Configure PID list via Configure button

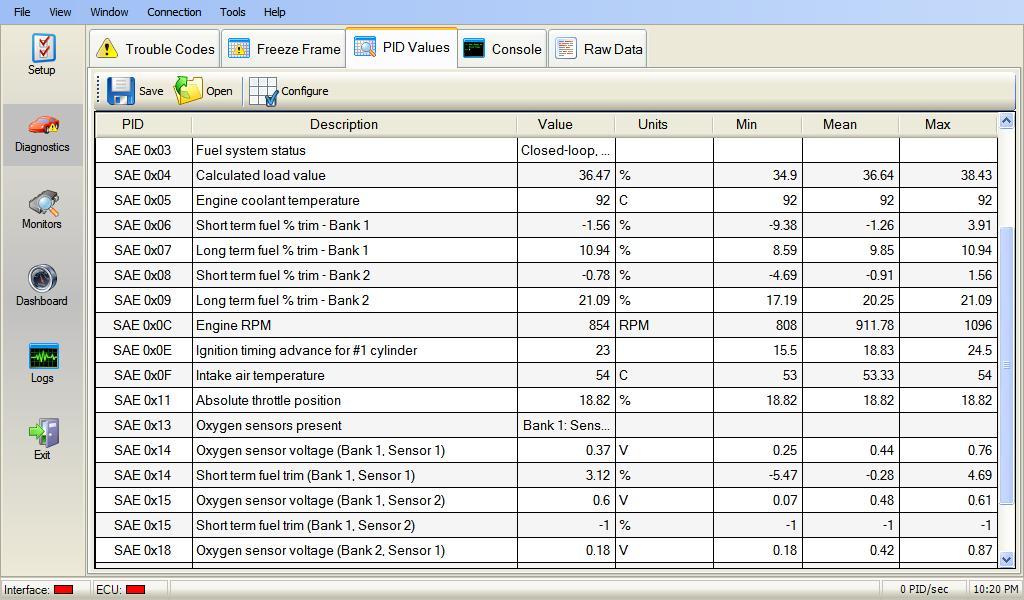point(264,91)
